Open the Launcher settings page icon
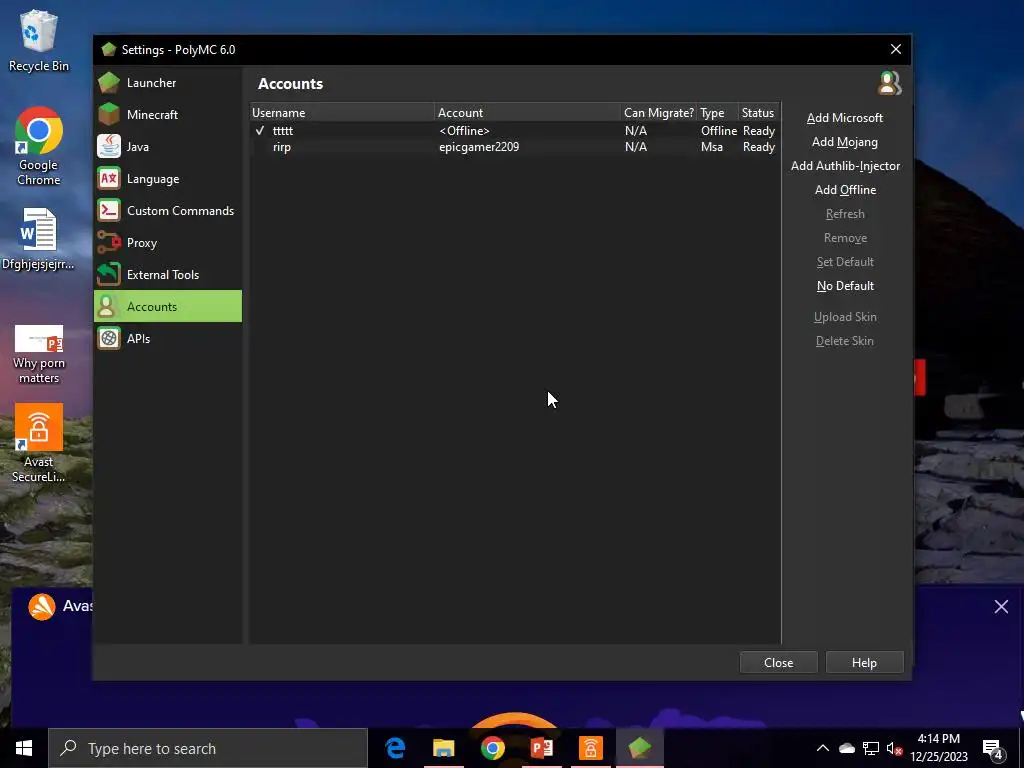1024x768 pixels. point(109,82)
